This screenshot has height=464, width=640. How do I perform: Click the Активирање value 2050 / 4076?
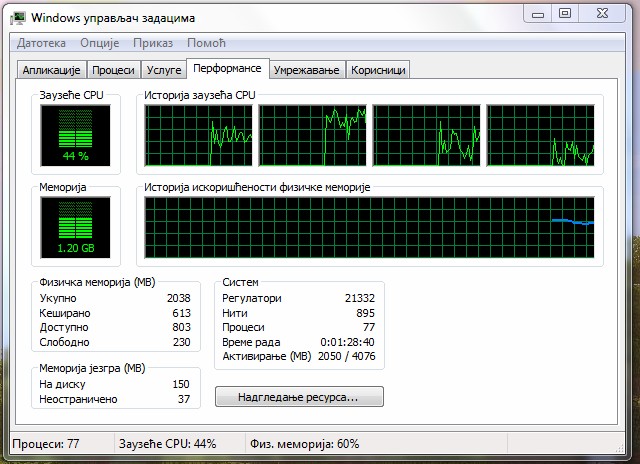347,356
